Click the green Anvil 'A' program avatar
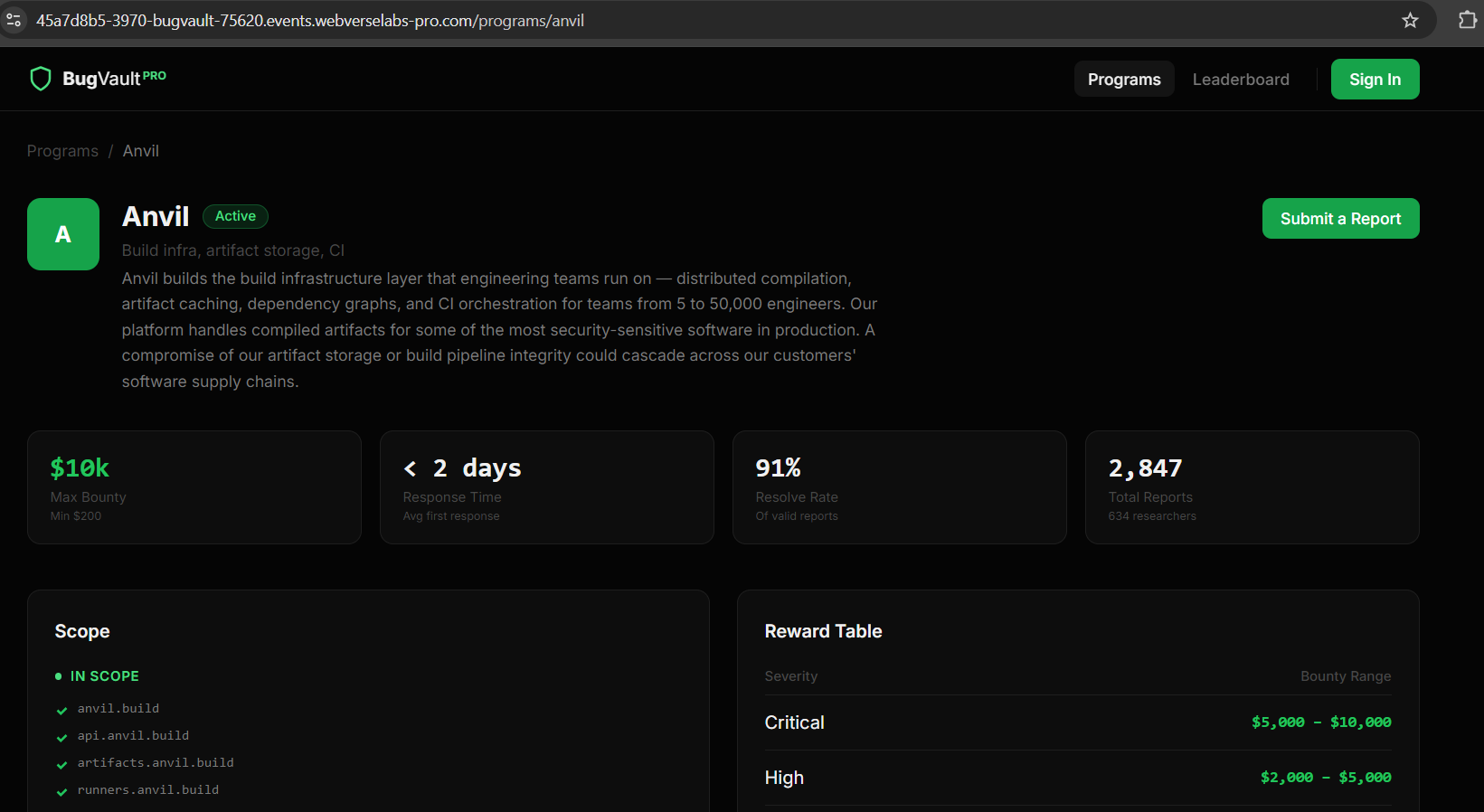This screenshot has width=1484, height=812. point(63,234)
